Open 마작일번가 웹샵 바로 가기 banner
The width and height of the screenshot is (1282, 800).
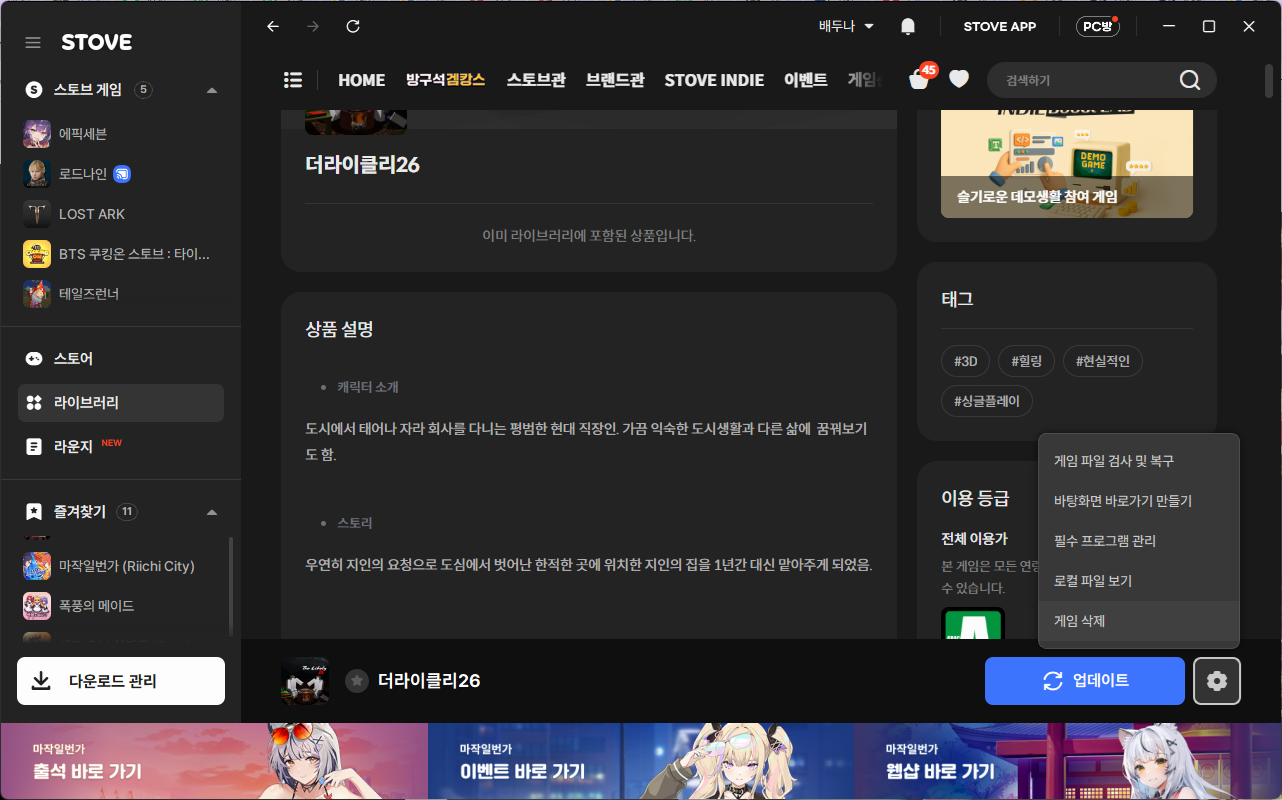[x=1068, y=761]
